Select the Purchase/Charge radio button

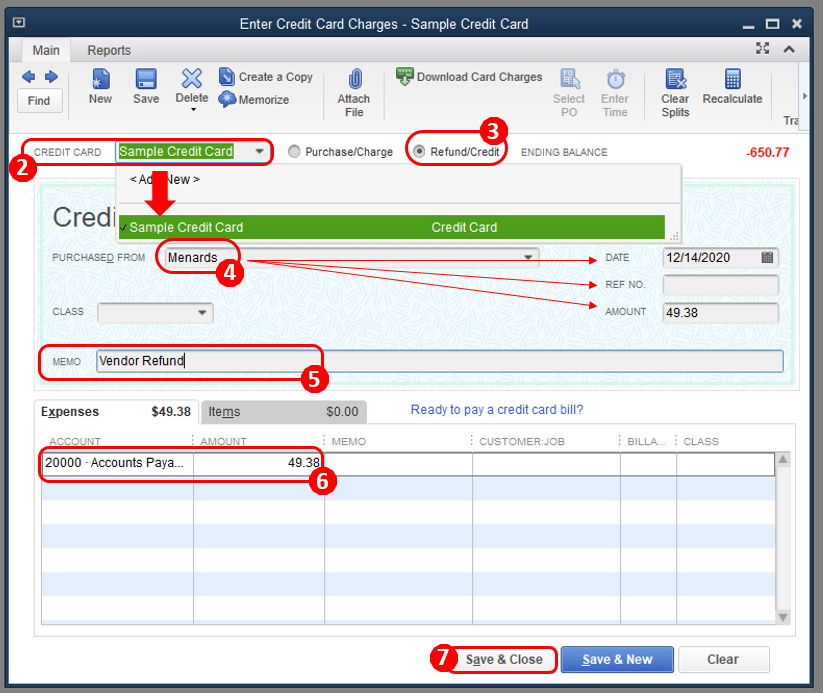coord(294,152)
